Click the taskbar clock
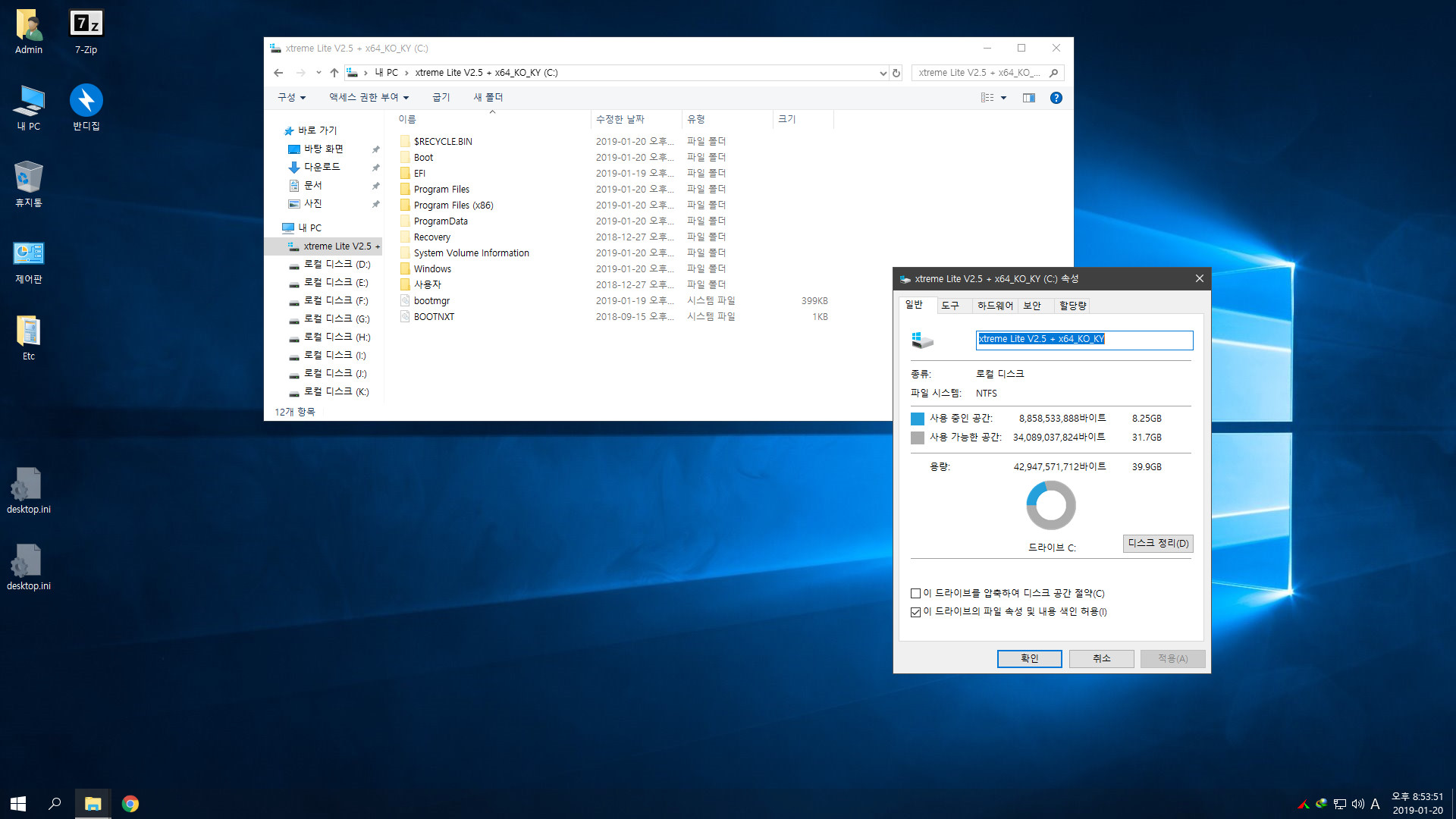1456x819 pixels. (1417, 804)
